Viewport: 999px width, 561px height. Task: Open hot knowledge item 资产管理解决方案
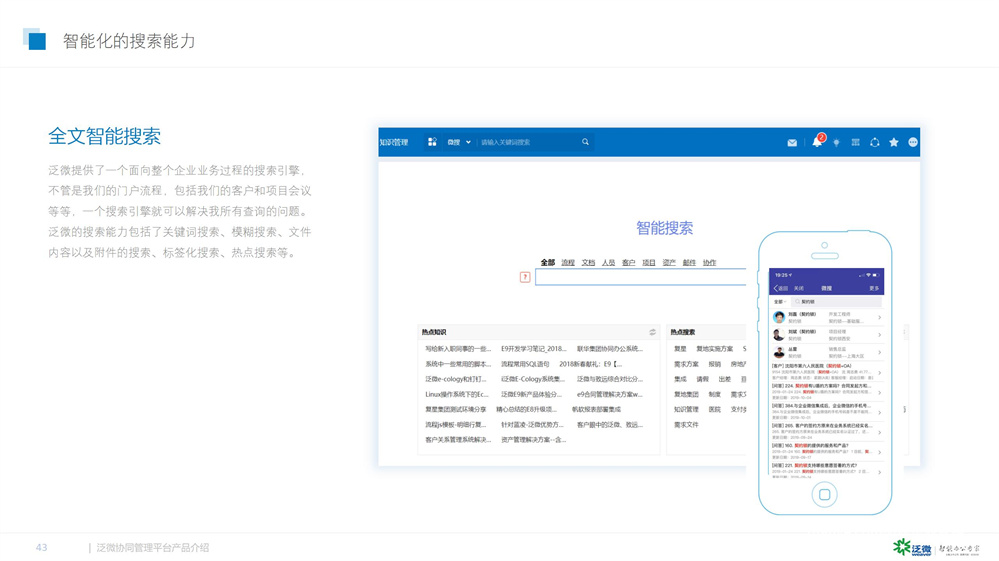click(x=533, y=439)
